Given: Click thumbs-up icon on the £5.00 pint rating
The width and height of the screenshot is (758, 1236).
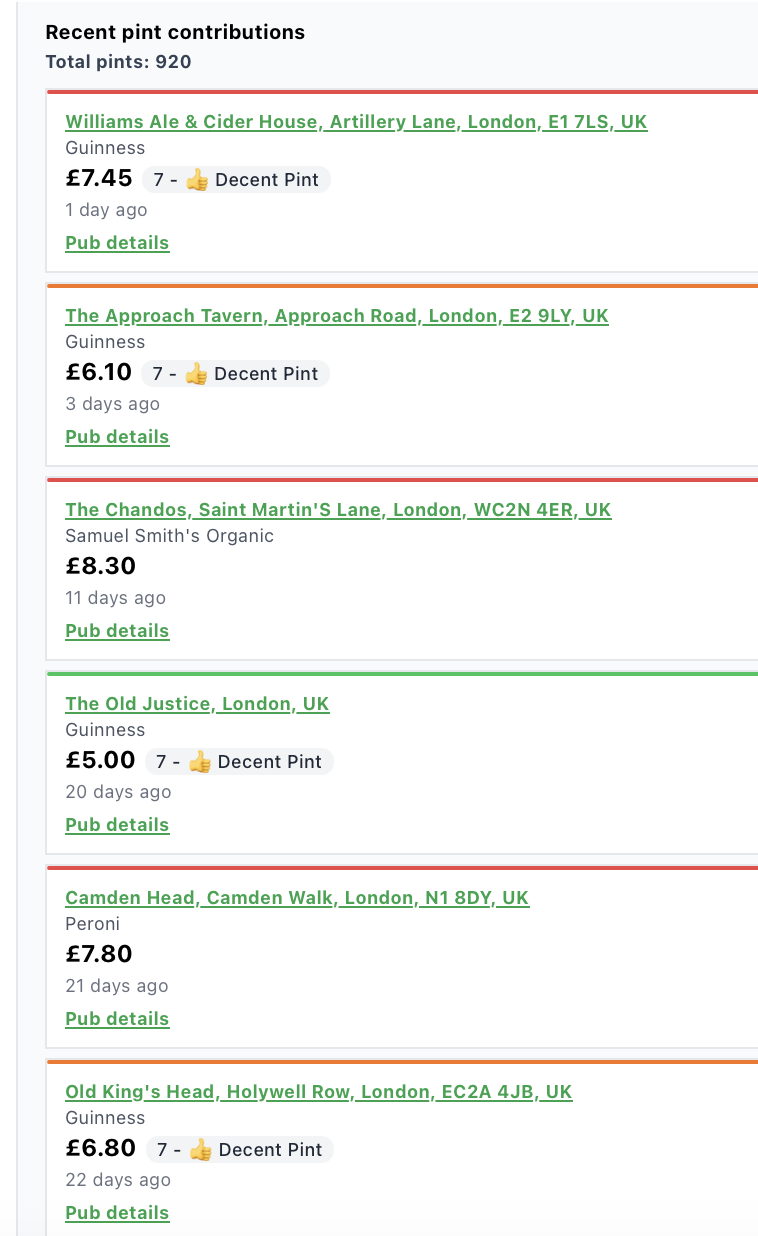Looking at the screenshot, I should click(x=200, y=762).
